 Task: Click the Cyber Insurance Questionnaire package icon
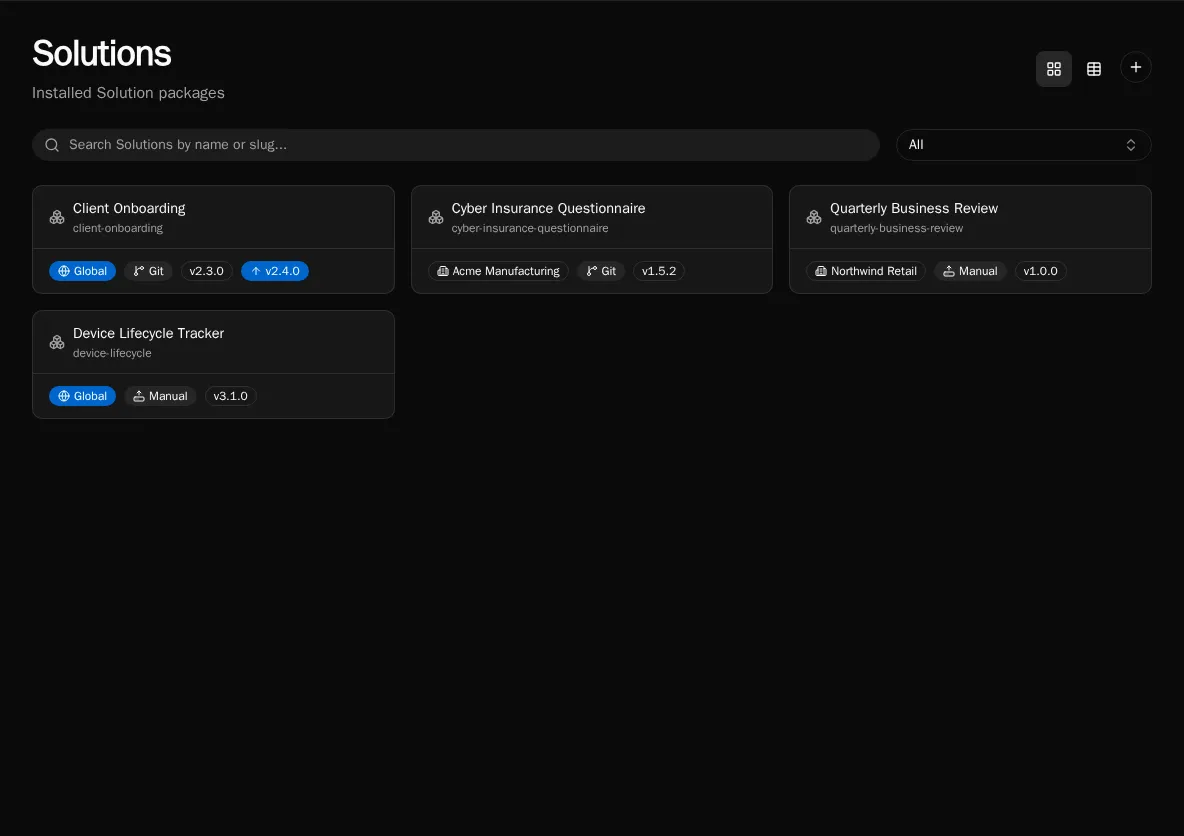pos(436,217)
